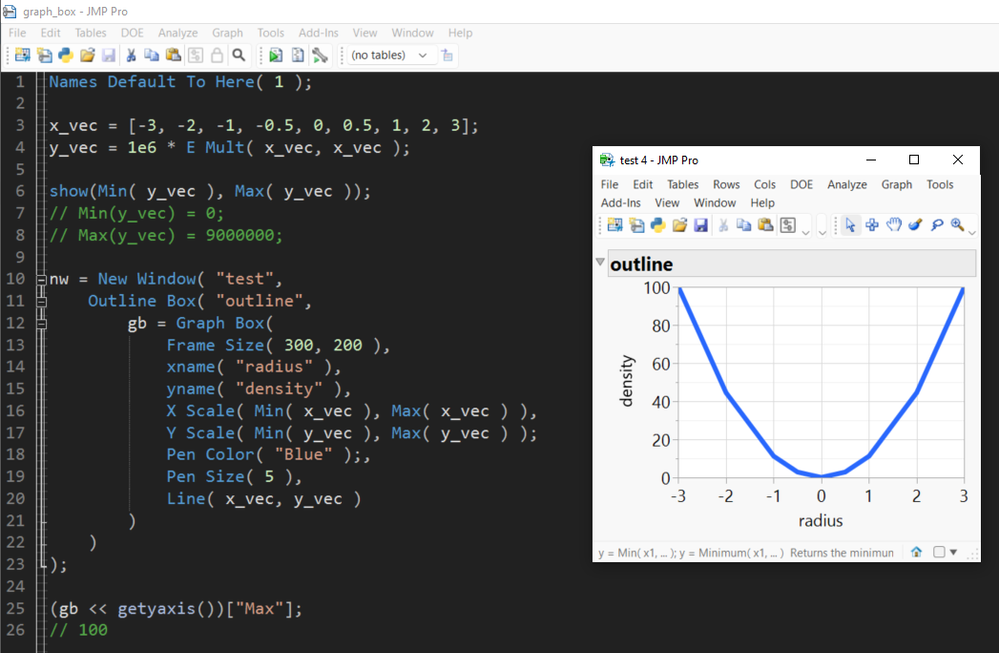
Task: Collapse the outline disclosure triangle
Action: tap(600, 262)
